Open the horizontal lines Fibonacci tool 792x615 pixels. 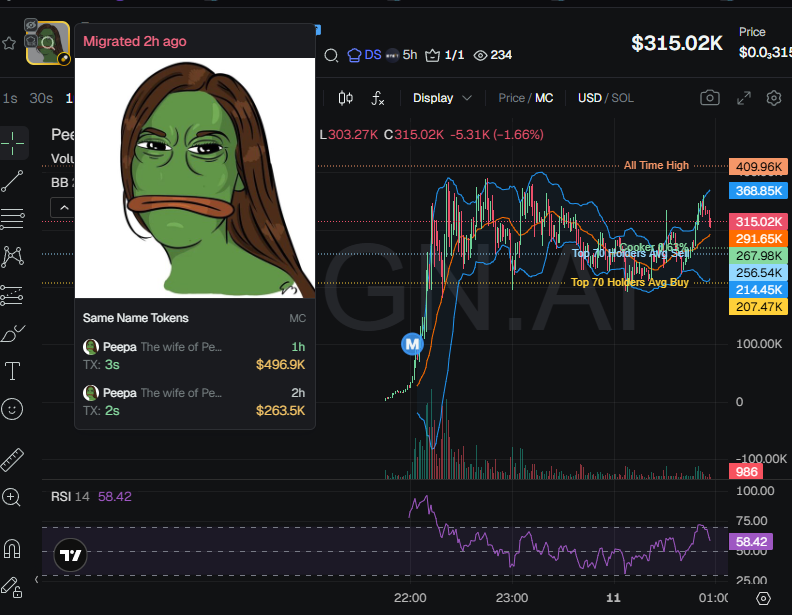[13, 219]
